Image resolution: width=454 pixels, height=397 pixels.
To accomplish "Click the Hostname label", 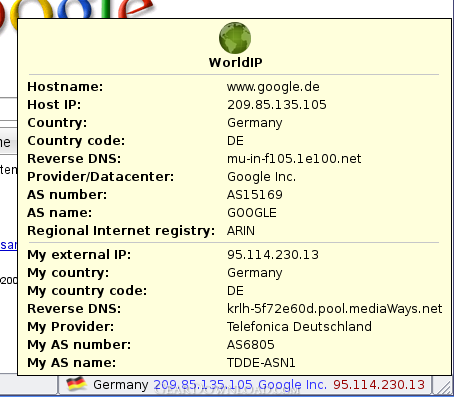I will [x=65, y=87].
